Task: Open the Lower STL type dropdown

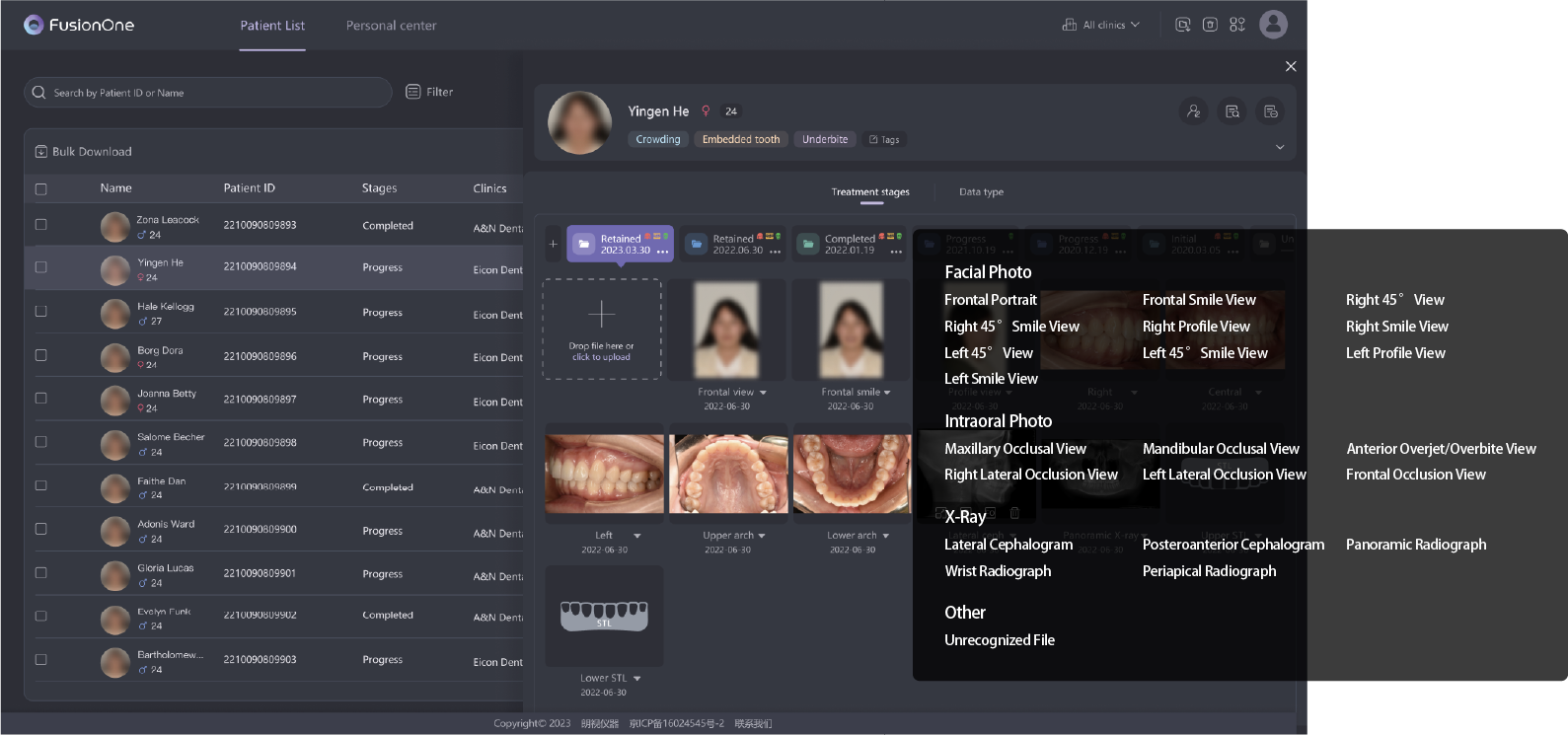Action: 637,679
